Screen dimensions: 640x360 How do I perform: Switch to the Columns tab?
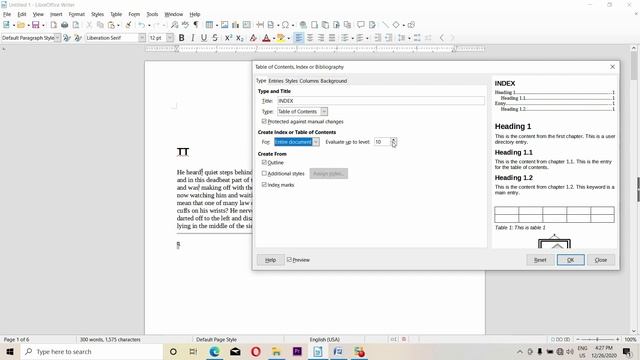click(x=309, y=81)
